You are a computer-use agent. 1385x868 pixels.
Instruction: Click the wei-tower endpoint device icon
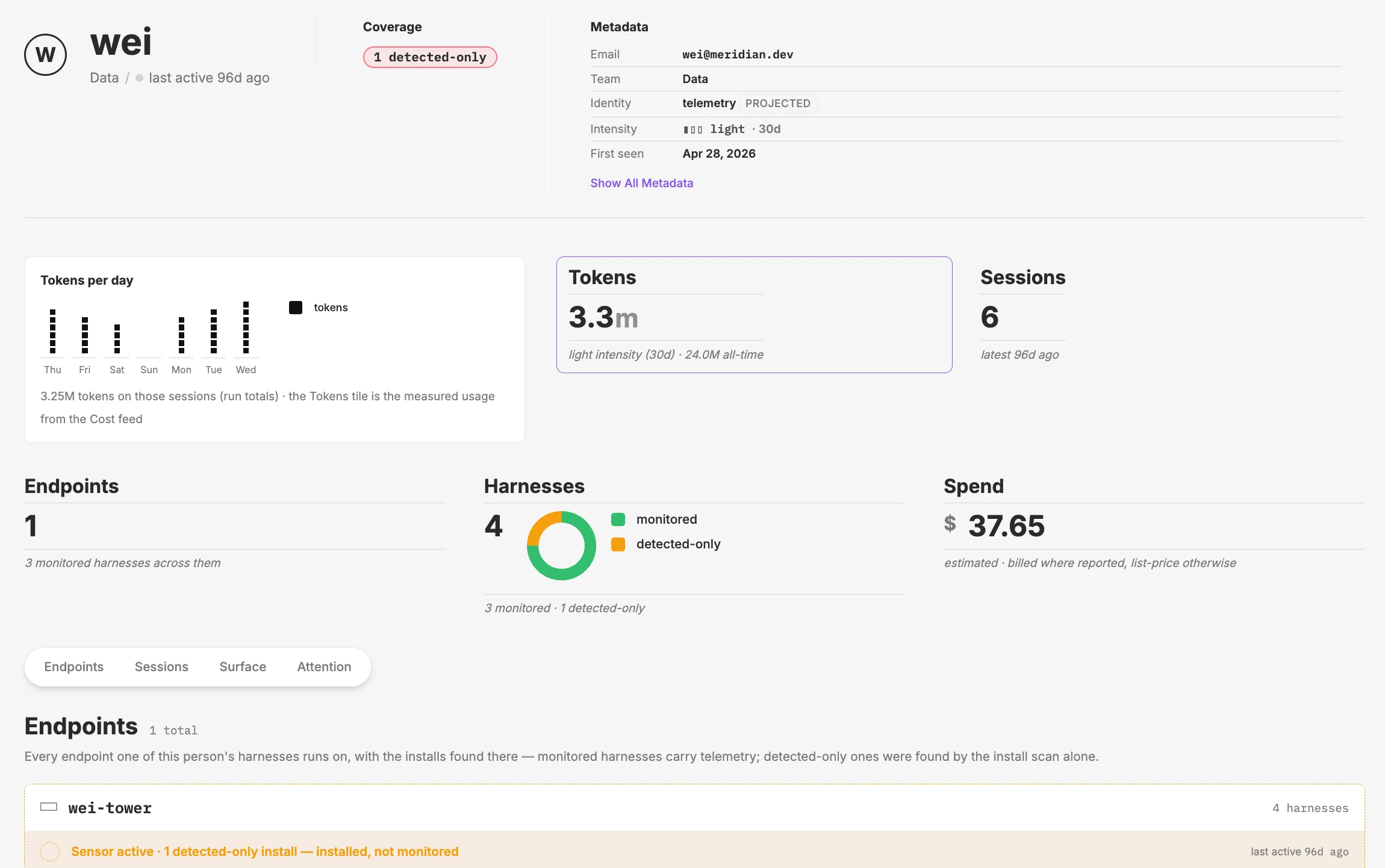point(49,807)
